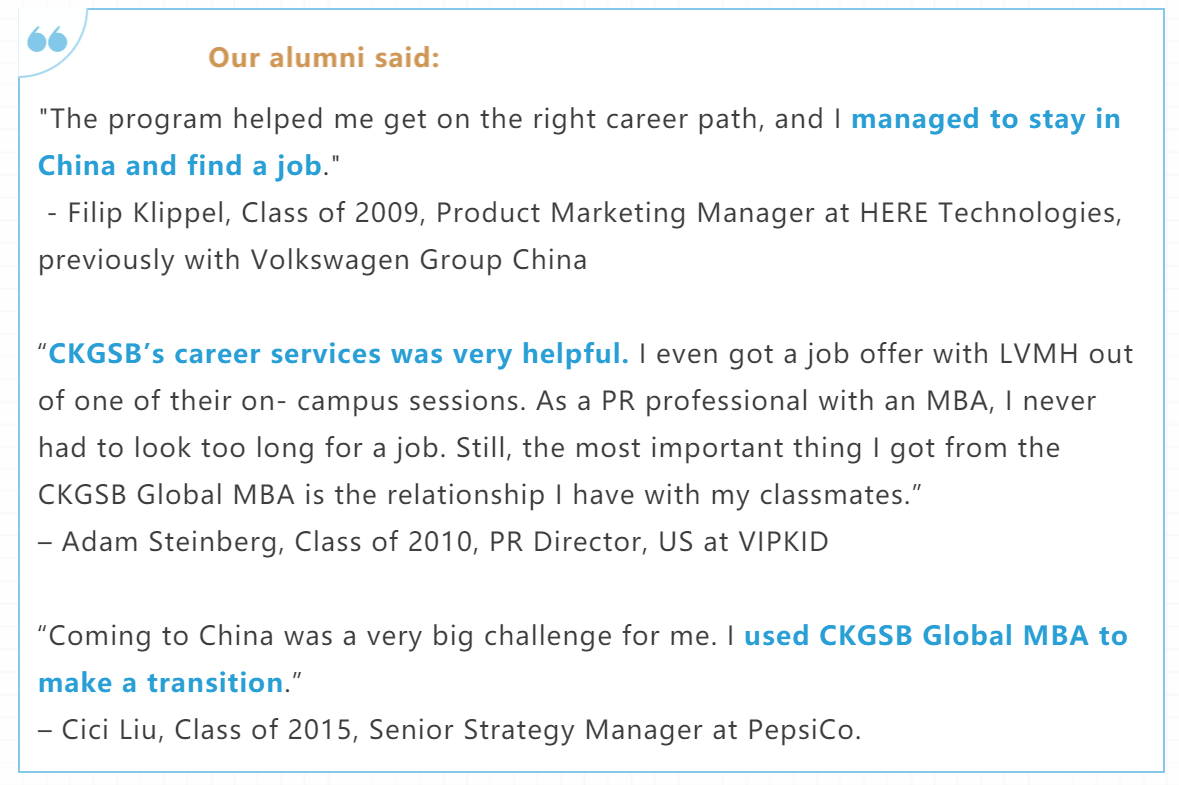Screen dimensions: 1179x785
Task: Click the blue quotation mark icon
Action: (x=47, y=41)
